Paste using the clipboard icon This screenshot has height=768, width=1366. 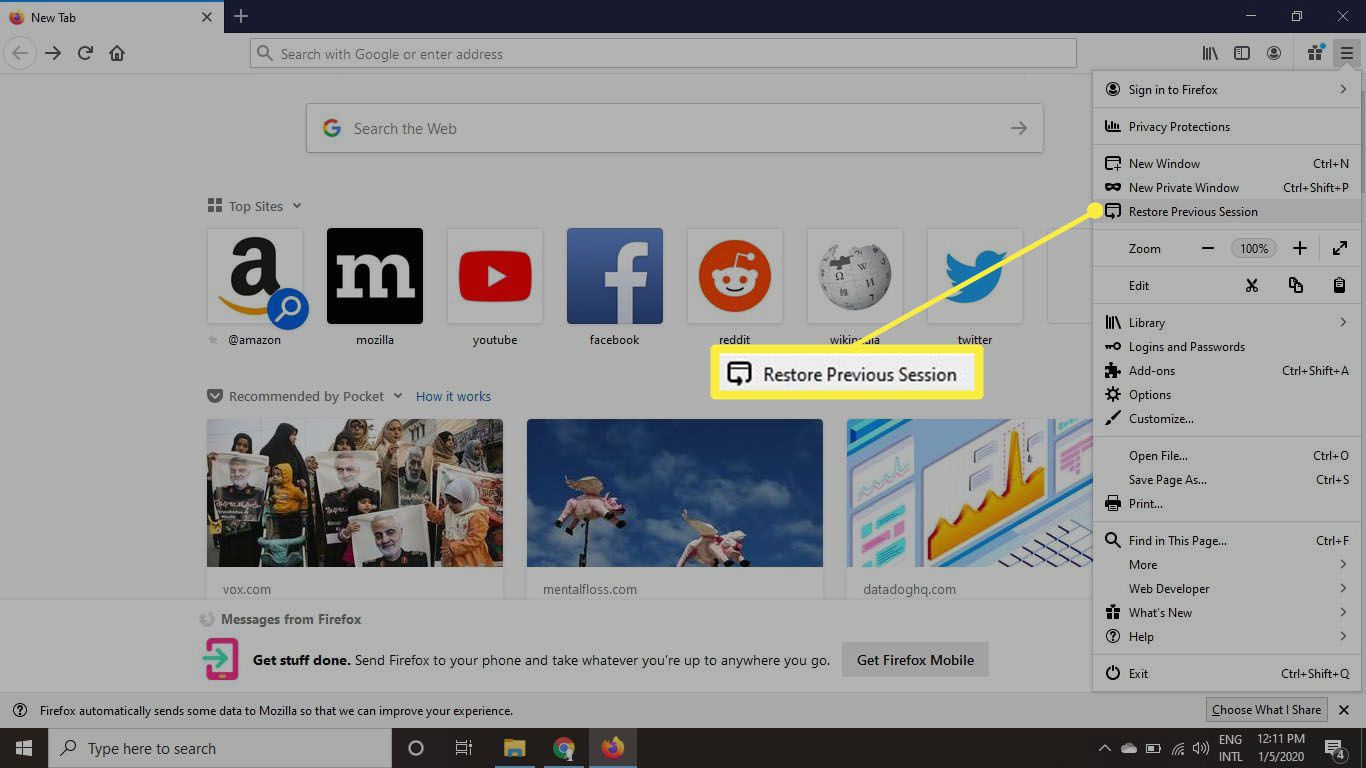tap(1339, 285)
